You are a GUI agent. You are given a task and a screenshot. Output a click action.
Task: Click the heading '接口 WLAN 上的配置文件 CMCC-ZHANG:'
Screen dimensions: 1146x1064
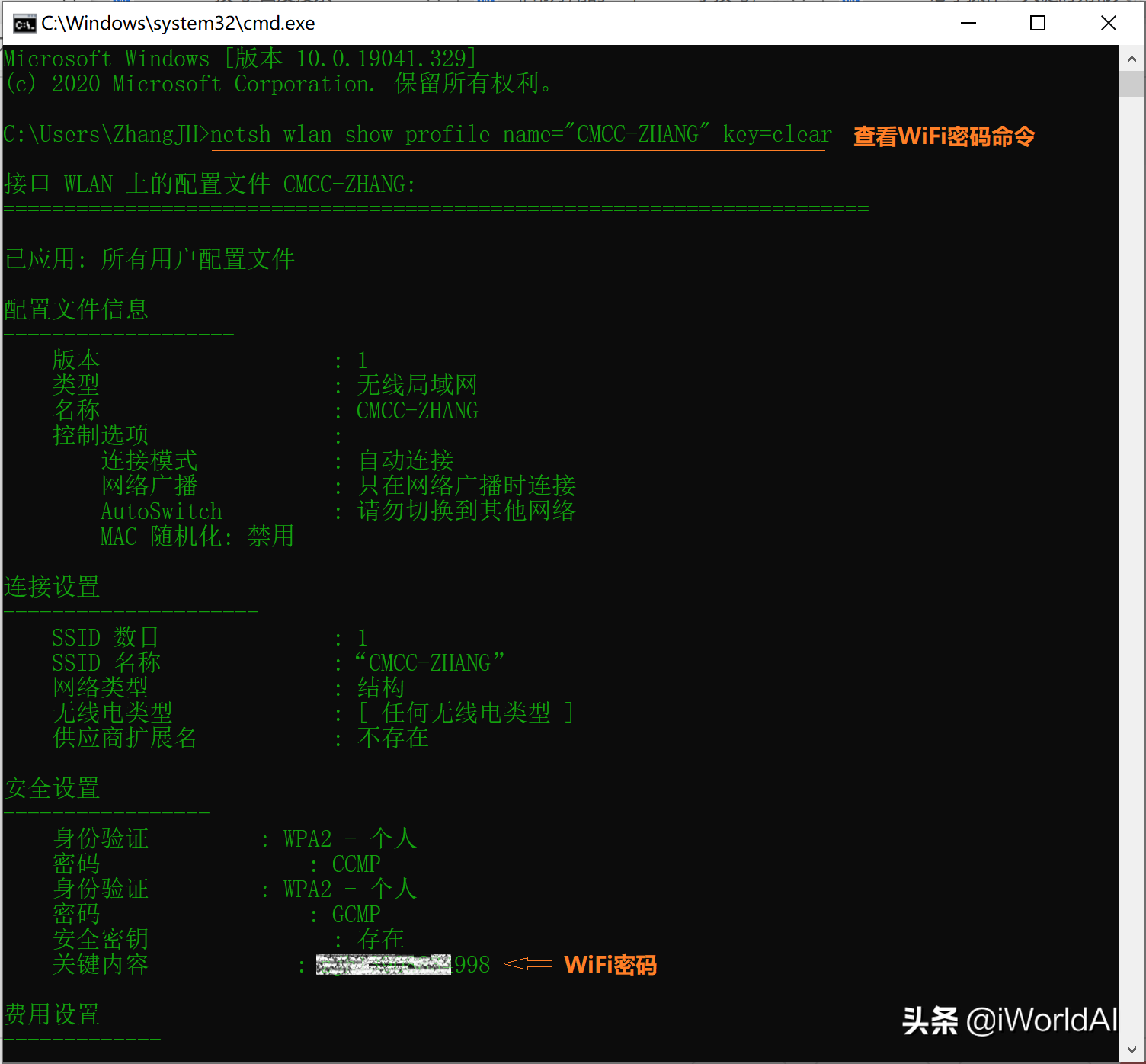pyautogui.click(x=210, y=184)
